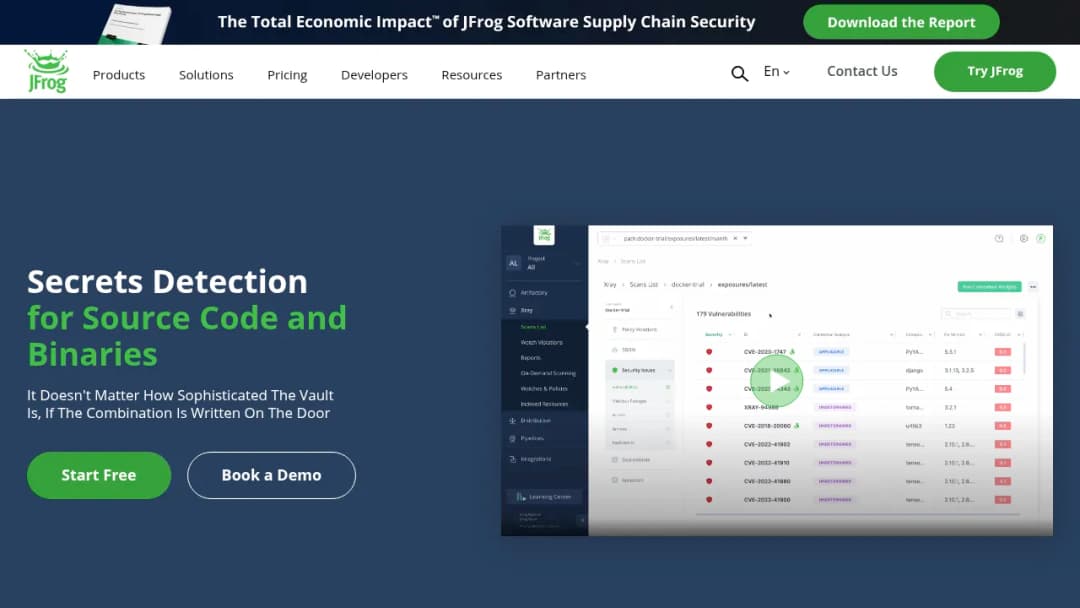Click the 'It Doesn't Matter How Sophisticated' tagline
The width and height of the screenshot is (1080, 608).
point(180,404)
